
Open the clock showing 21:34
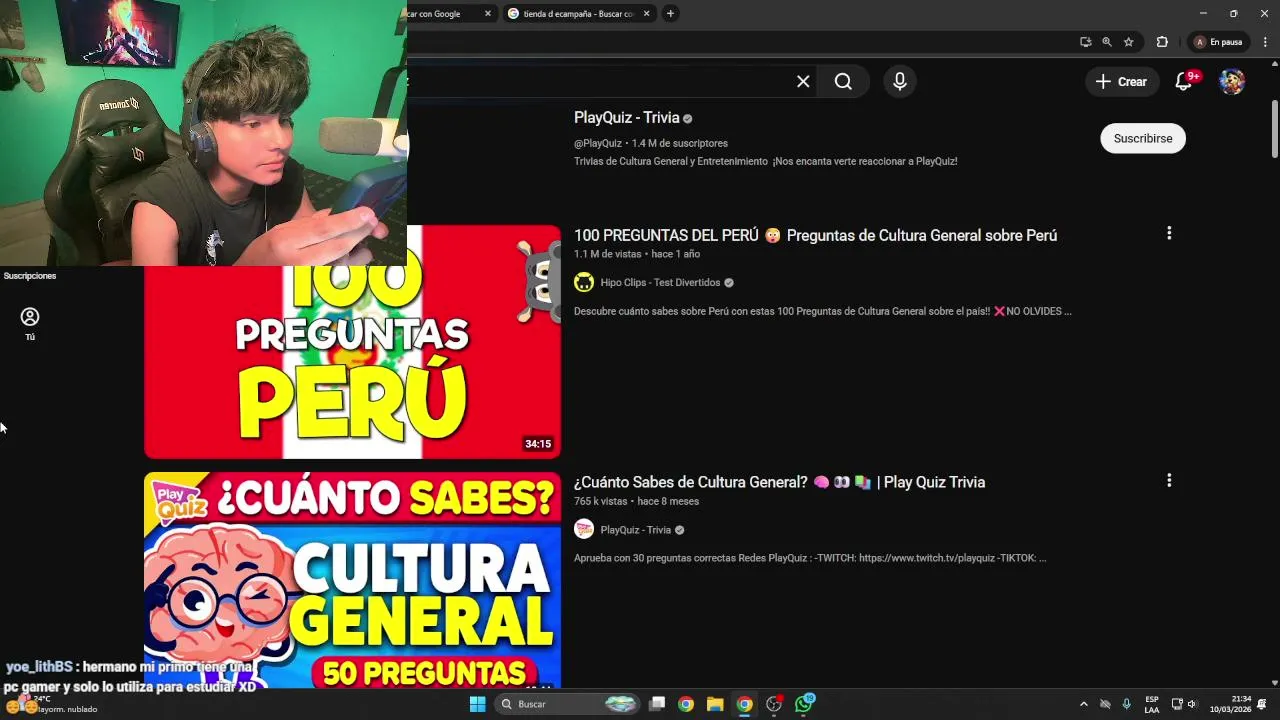click(1230, 704)
